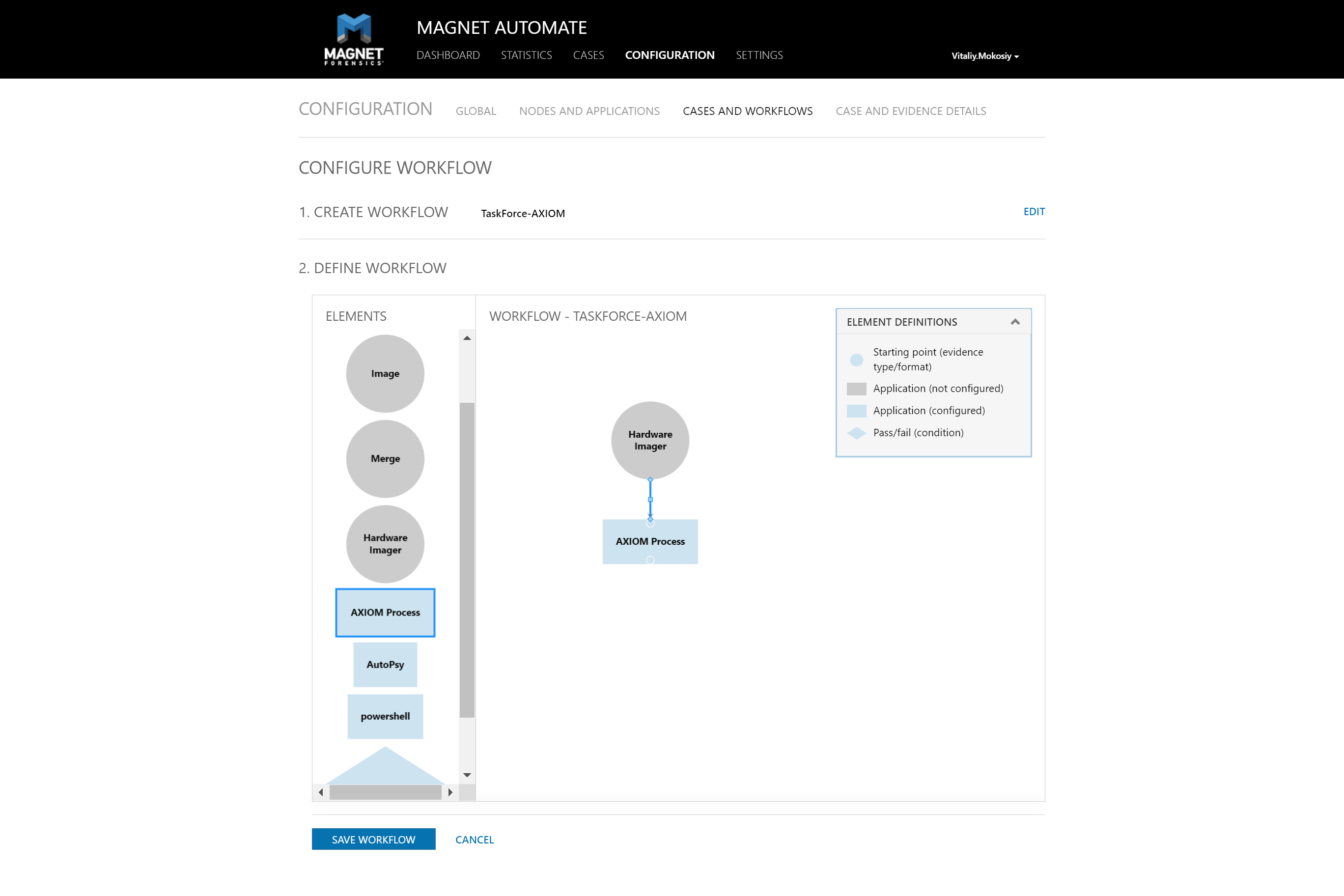Click starting point legend circle icon

[857, 360]
